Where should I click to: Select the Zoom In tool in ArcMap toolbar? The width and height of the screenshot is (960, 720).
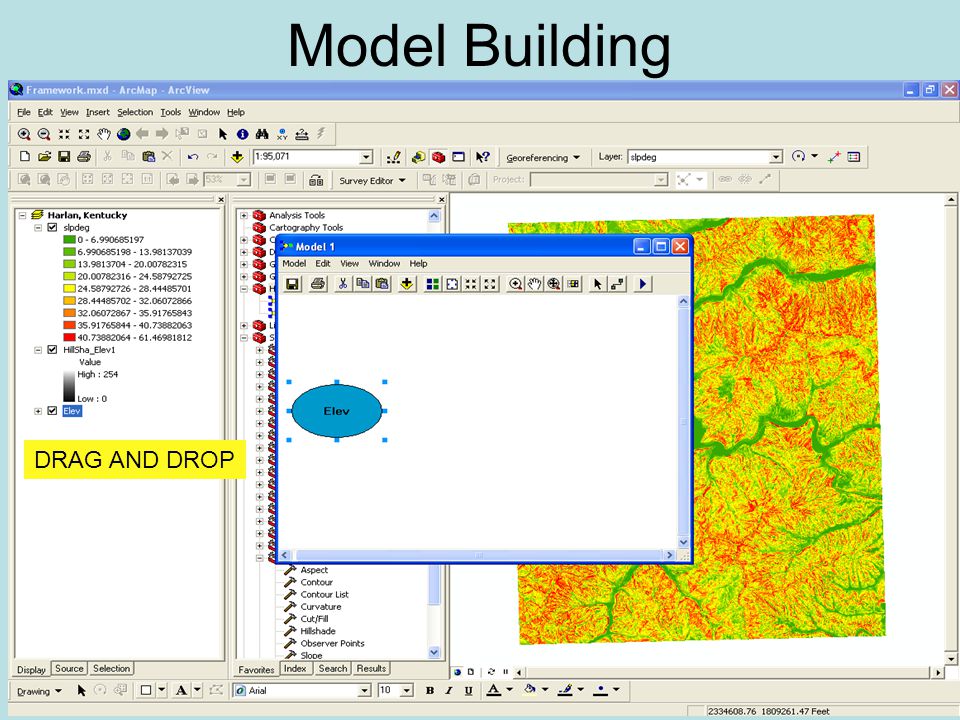coord(24,134)
